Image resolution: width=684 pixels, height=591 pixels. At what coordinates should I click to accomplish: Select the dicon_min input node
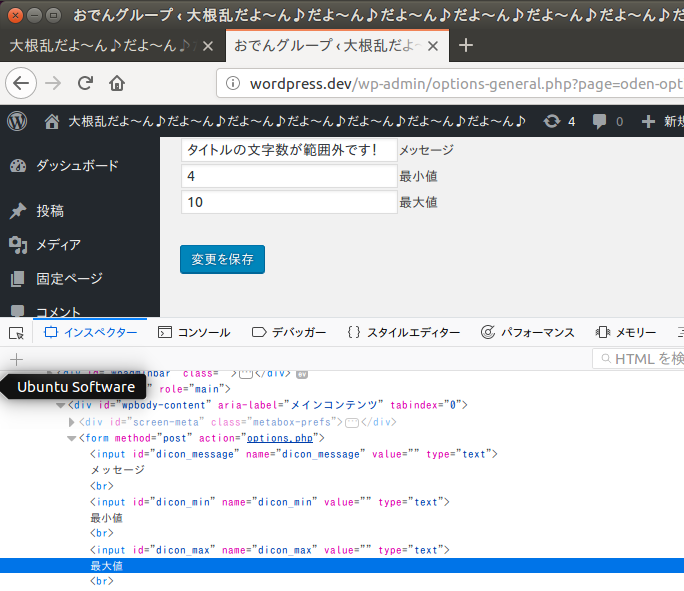coord(270,502)
